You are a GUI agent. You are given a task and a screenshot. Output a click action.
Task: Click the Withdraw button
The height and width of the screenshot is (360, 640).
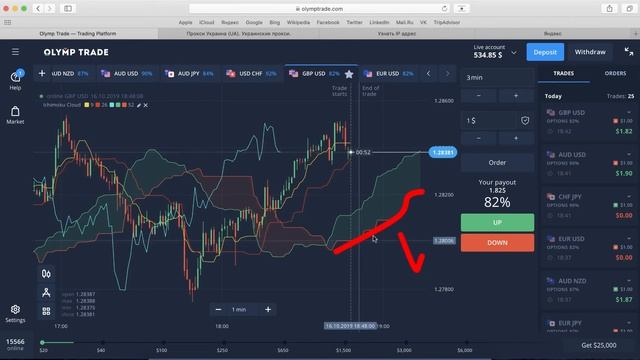pos(590,52)
